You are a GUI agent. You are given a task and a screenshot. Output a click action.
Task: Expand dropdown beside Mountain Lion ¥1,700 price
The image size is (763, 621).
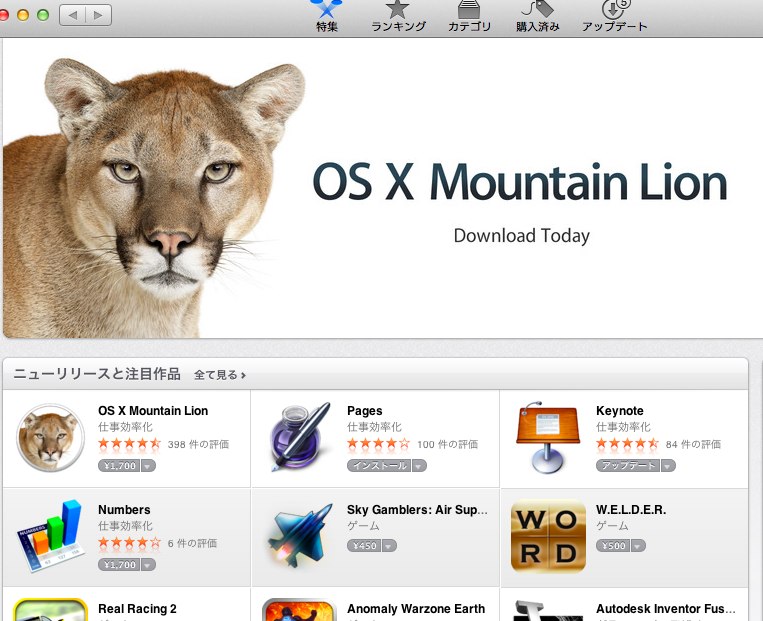[x=148, y=466]
